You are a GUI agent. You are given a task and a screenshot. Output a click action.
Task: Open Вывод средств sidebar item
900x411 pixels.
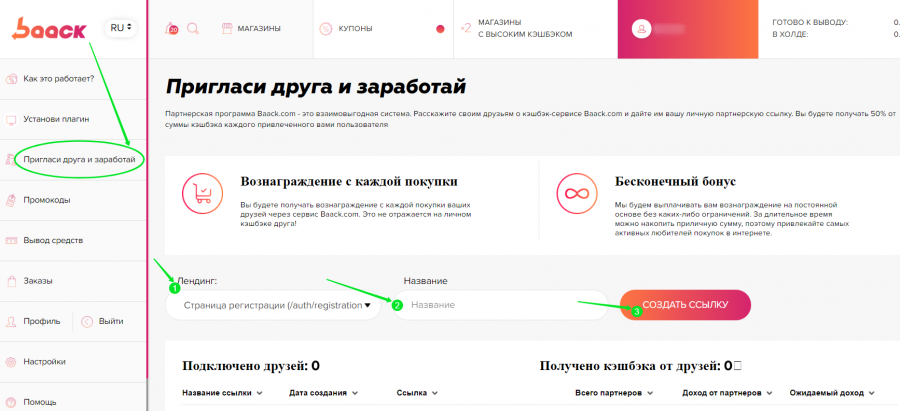(53, 241)
